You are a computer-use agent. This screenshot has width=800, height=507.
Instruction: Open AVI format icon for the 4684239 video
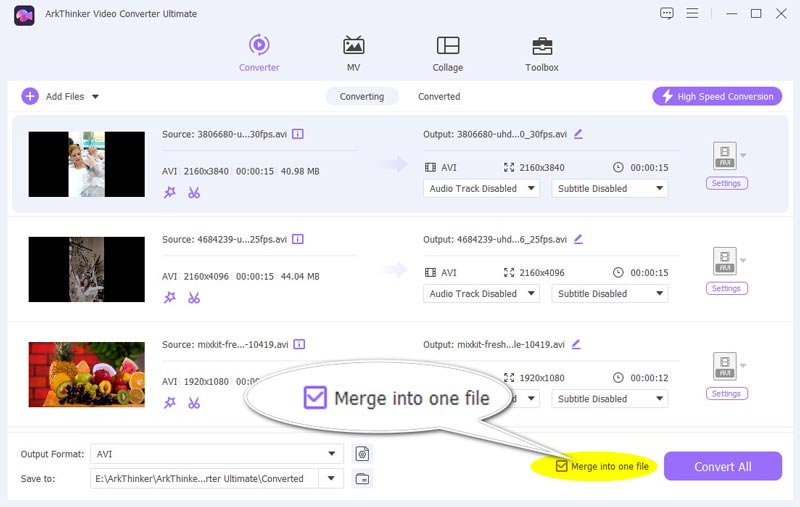tap(724, 261)
